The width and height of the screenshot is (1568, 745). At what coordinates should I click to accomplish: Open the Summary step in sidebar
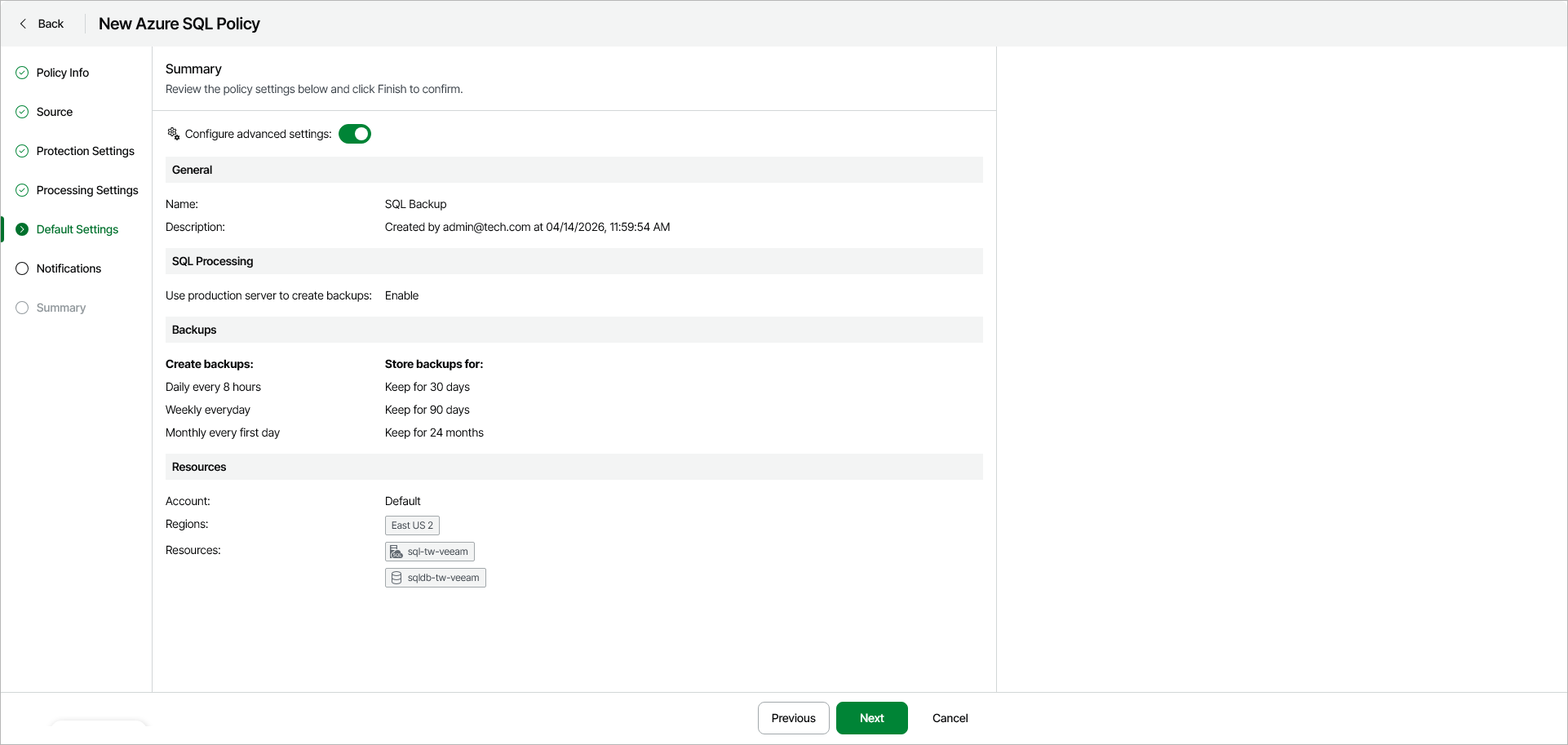click(60, 308)
